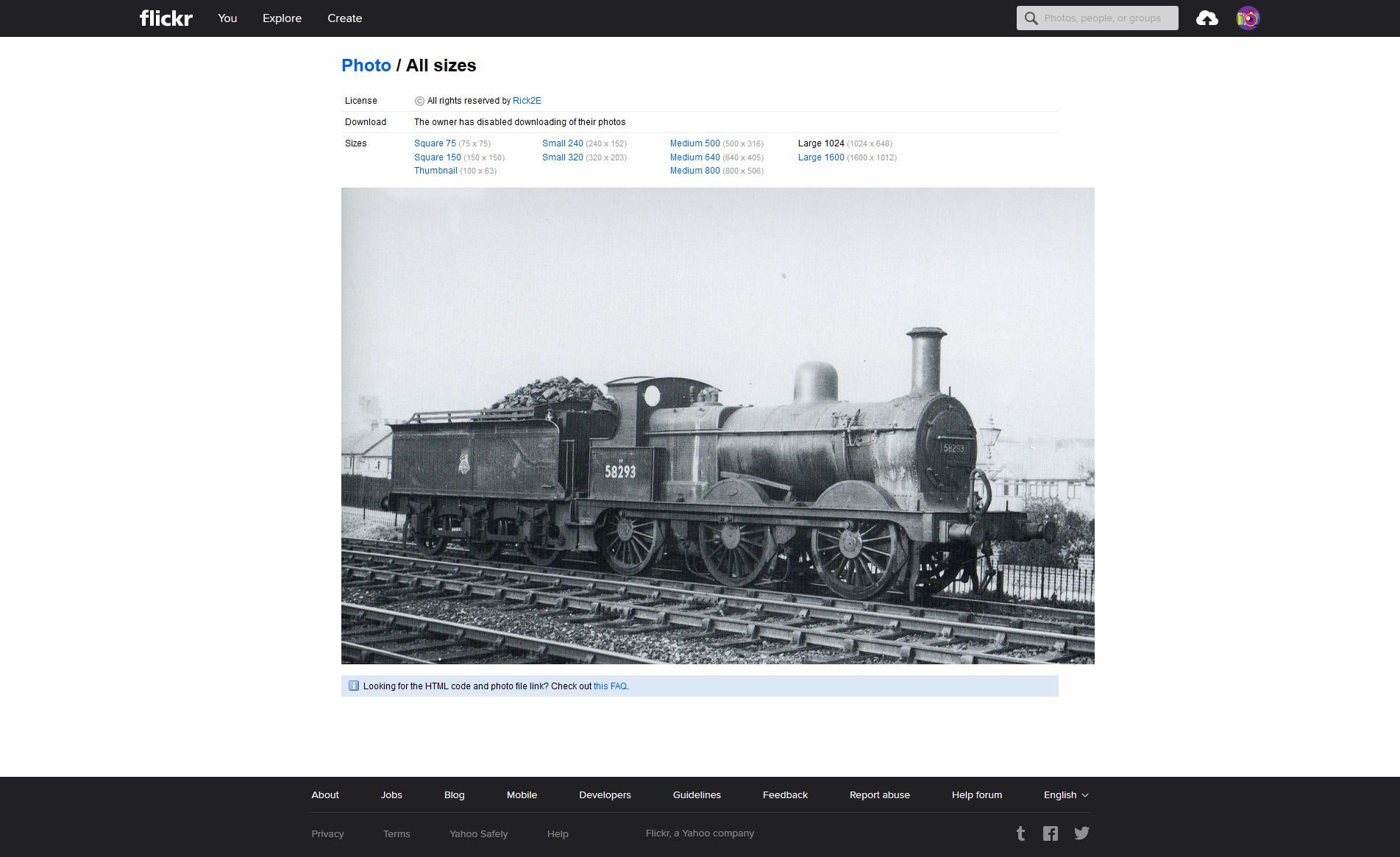Click the Large 1024 size label
1400x857 pixels.
pyautogui.click(x=821, y=143)
